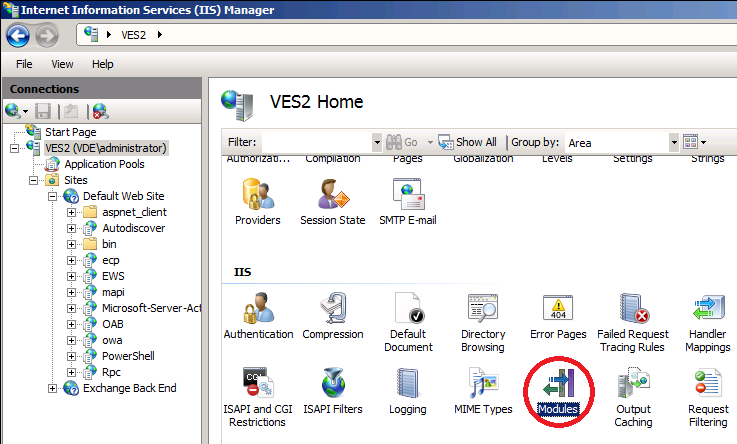Open the Default Document feature
Image resolution: width=737 pixels, height=444 pixels.
[x=408, y=322]
